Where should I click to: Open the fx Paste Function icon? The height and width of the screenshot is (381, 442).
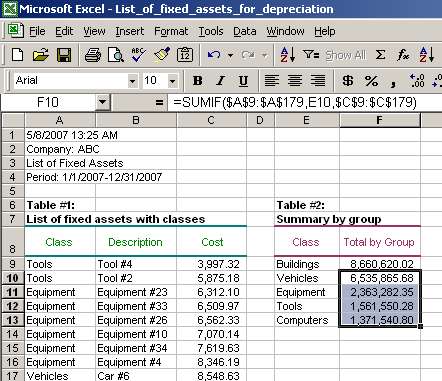tap(403, 55)
